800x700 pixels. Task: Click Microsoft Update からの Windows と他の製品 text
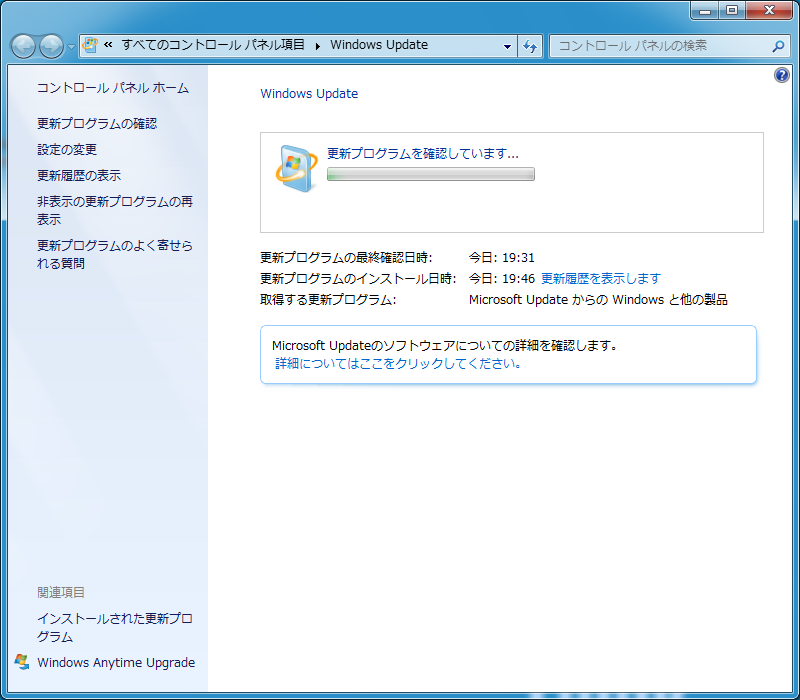click(598, 299)
